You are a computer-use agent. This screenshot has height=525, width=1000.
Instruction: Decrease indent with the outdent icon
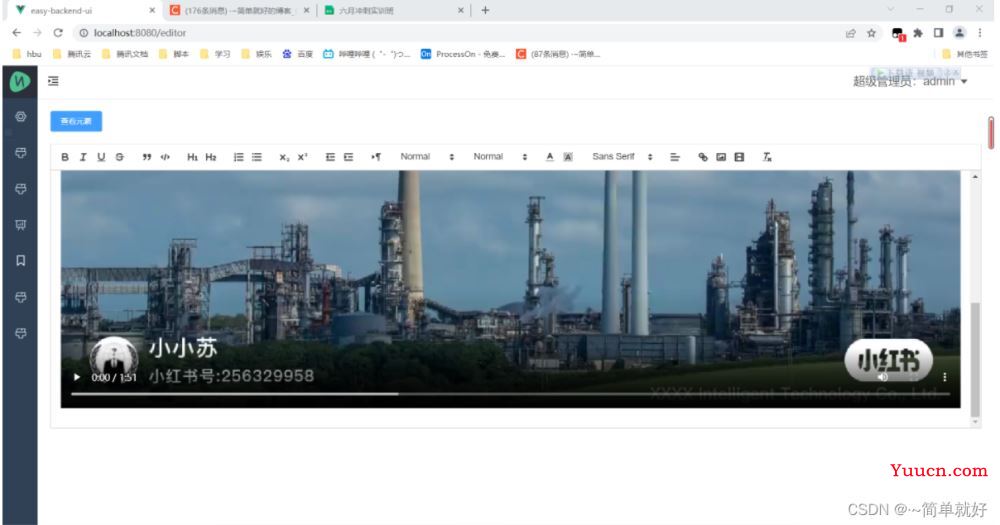coord(330,157)
